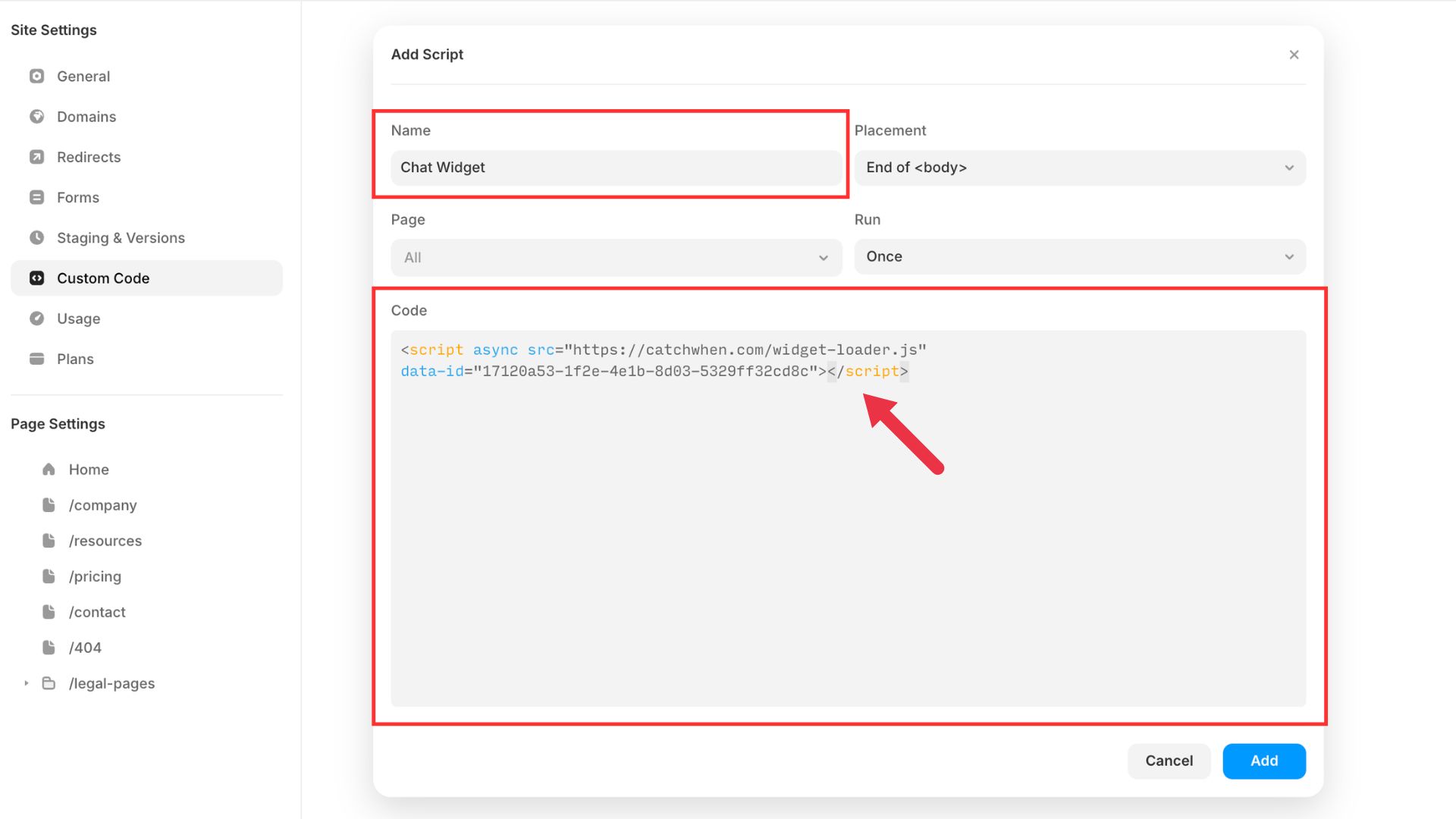Open Forms settings
Viewport: 1456px width, 819px height.
coord(146,197)
